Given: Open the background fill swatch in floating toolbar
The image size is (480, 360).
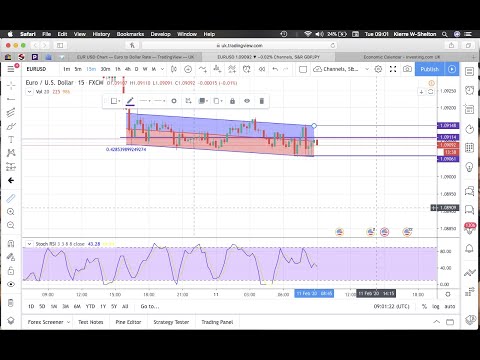Looking at the screenshot, I should click(203, 101).
